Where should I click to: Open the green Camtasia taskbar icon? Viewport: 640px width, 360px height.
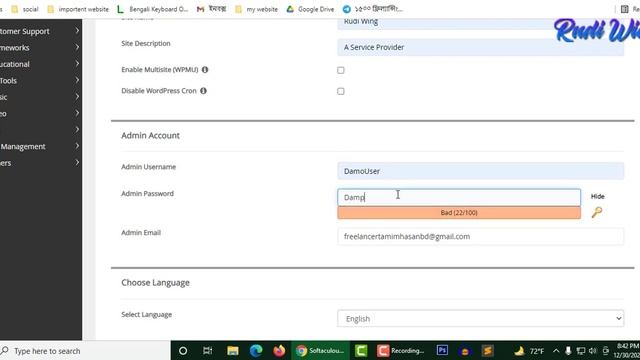point(361,351)
